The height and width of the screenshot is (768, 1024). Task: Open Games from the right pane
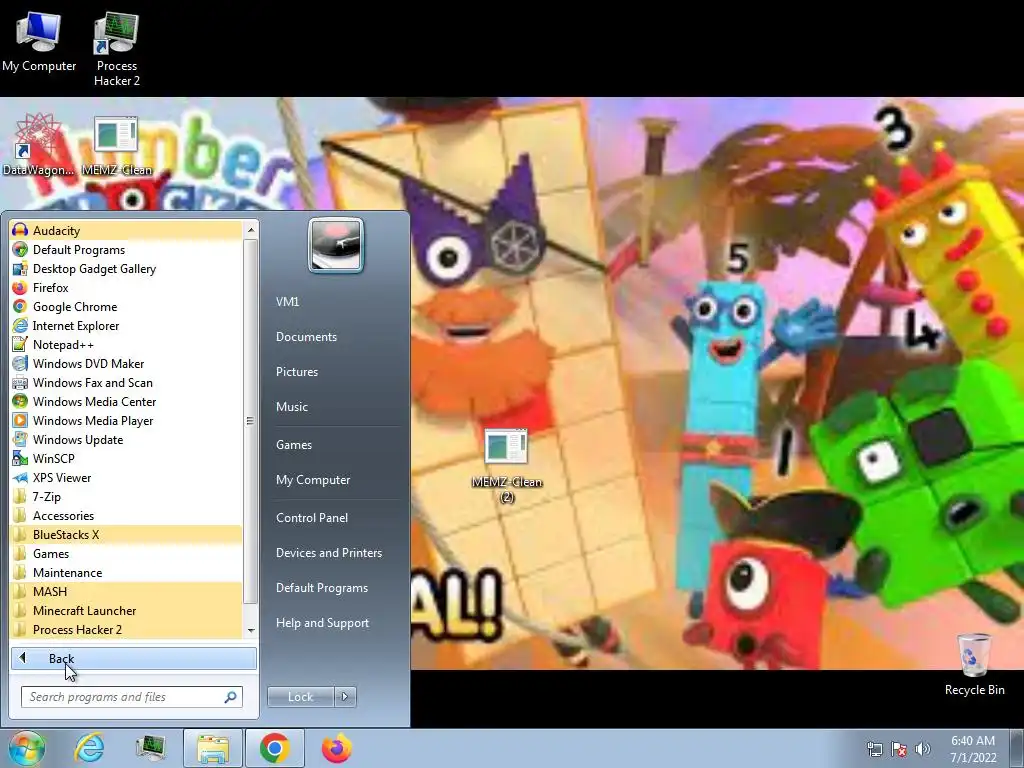[x=294, y=445]
